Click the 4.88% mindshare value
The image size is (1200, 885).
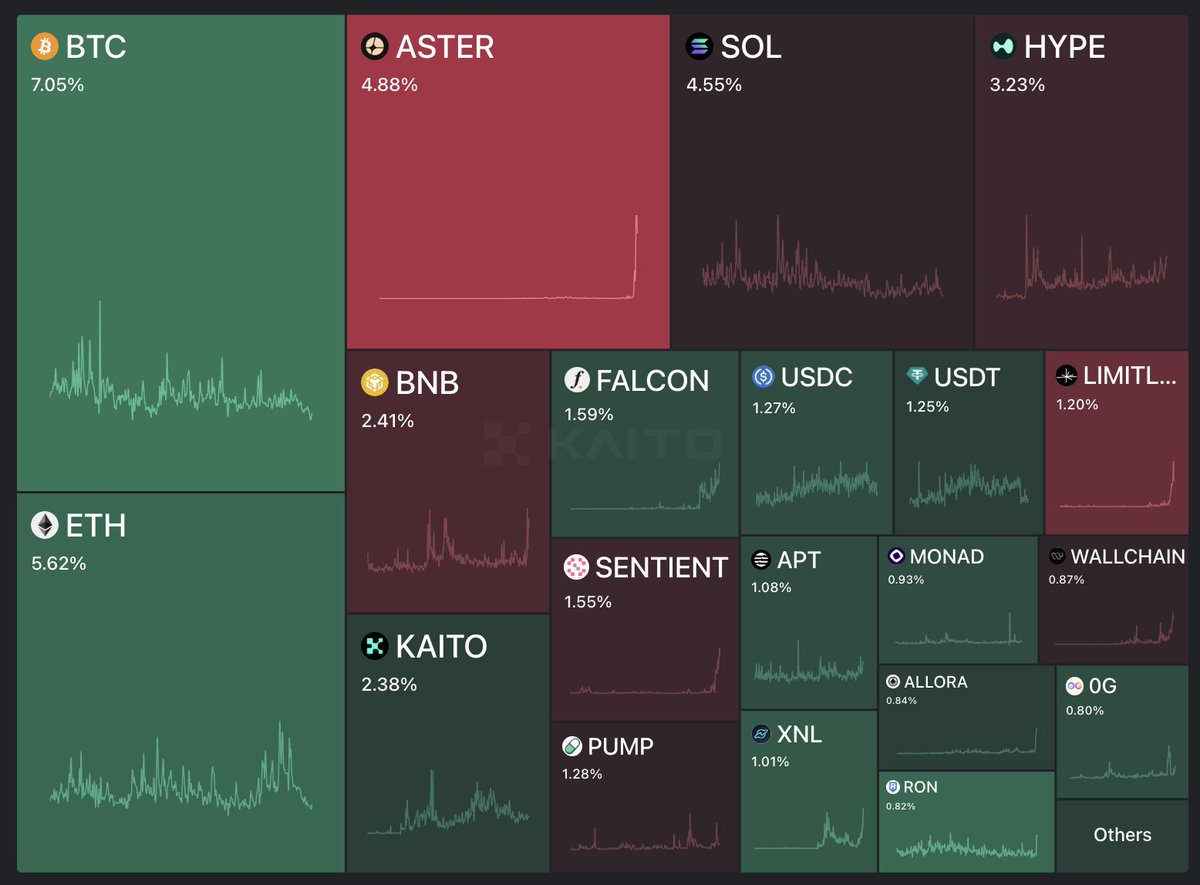(389, 85)
